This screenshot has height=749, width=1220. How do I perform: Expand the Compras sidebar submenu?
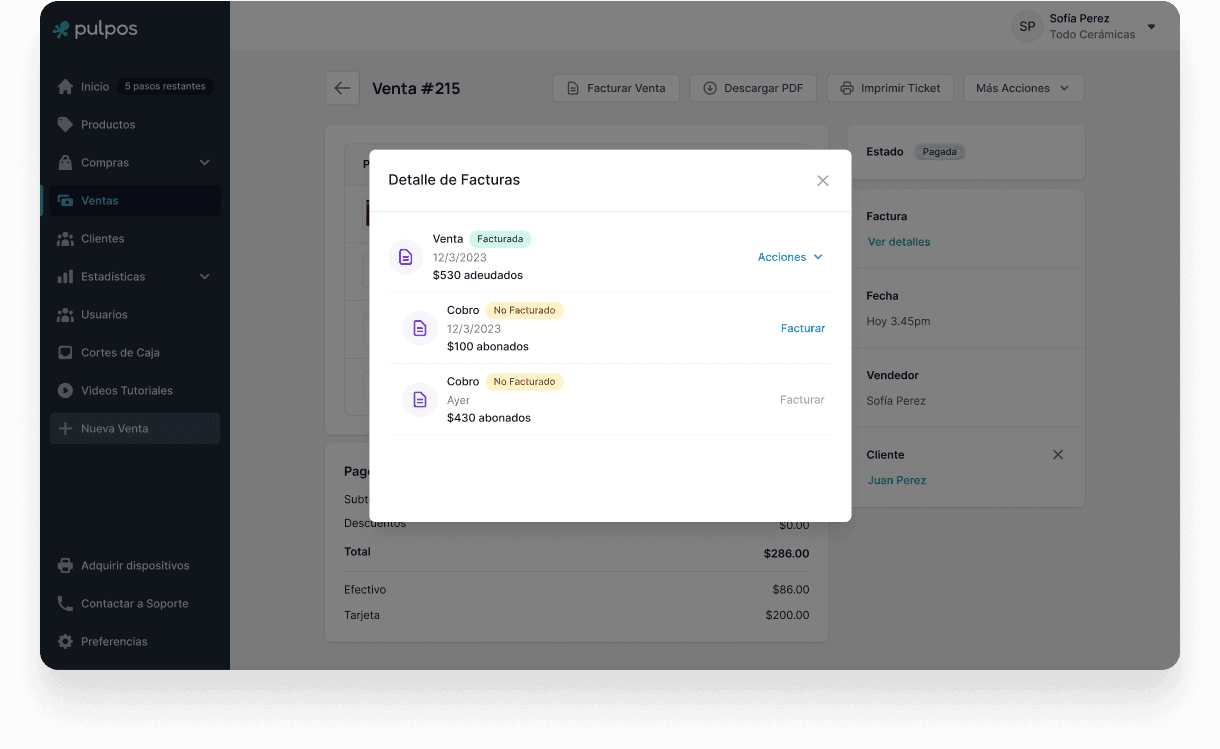pos(204,163)
